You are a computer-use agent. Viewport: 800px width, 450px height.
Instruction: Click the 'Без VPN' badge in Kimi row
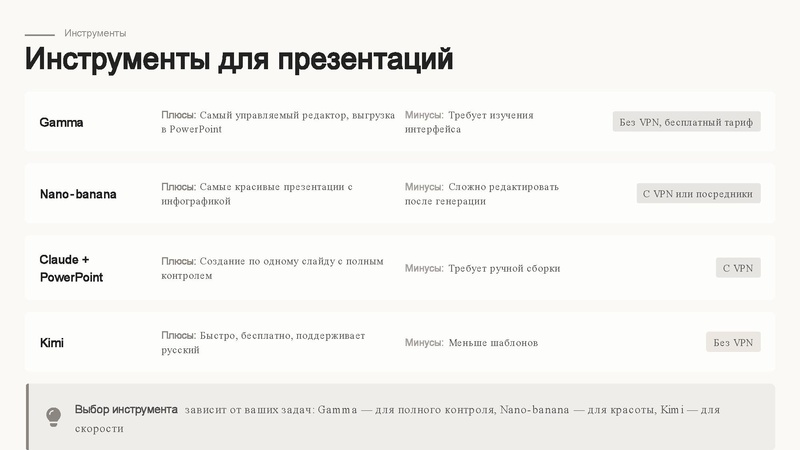[x=733, y=342]
